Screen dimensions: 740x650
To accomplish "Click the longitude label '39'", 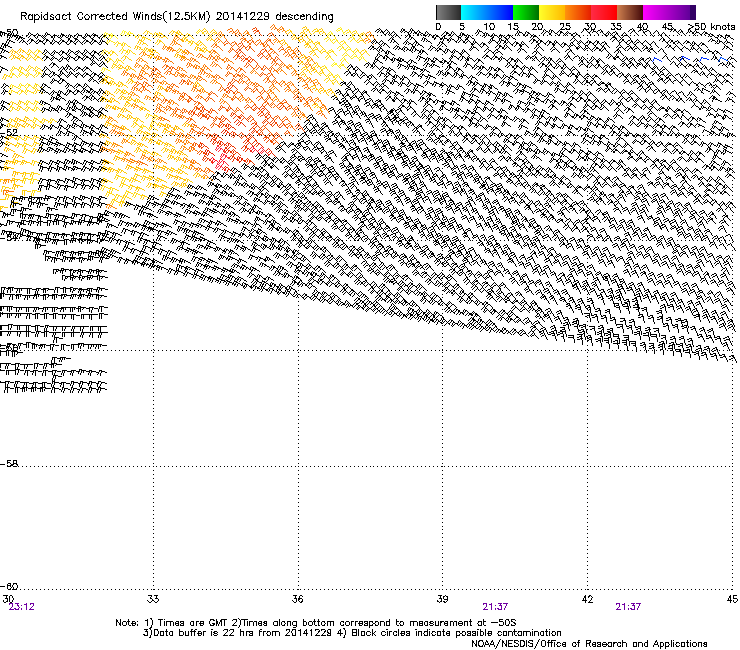I will (x=442, y=599).
